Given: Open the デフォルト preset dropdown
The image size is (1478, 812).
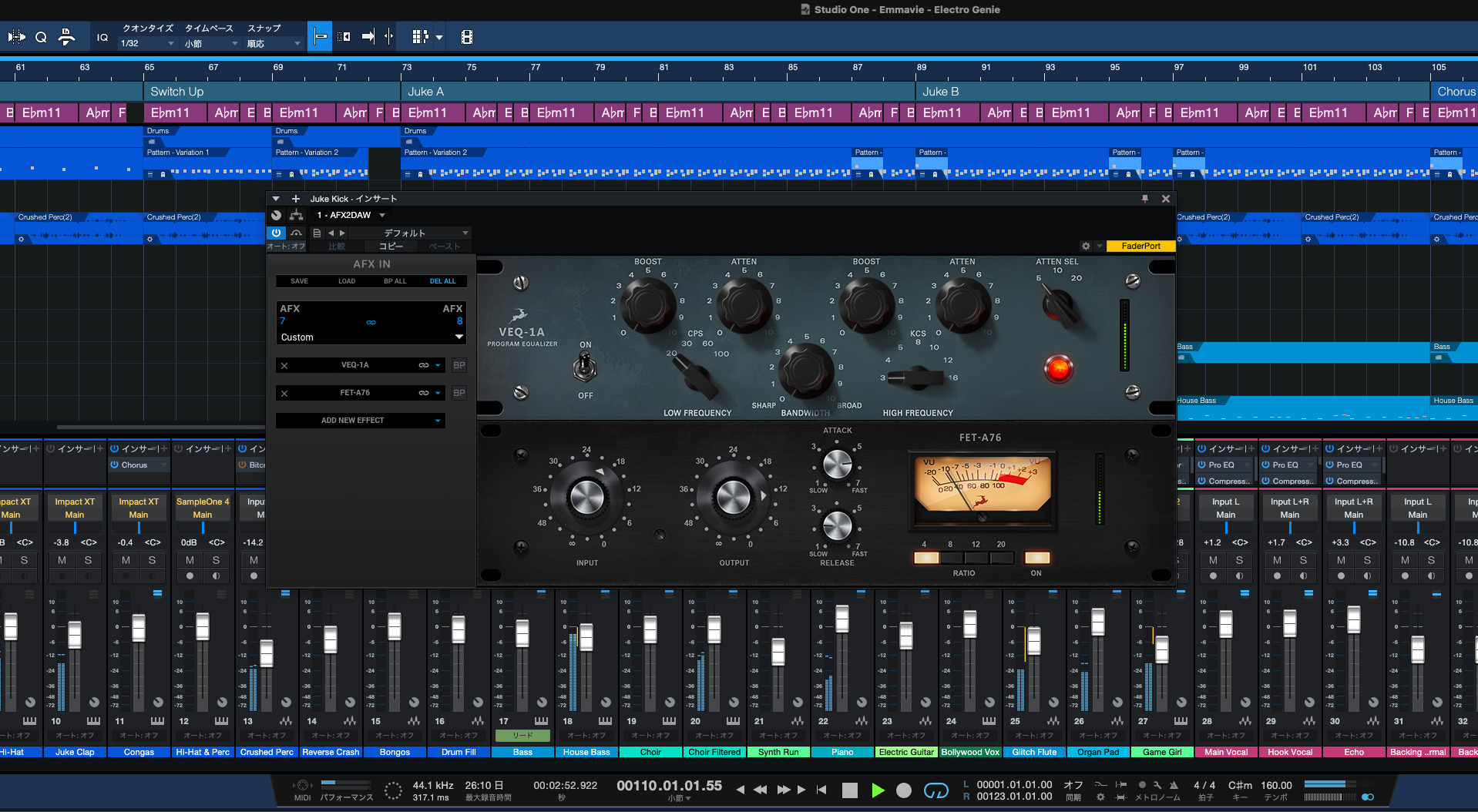Looking at the screenshot, I should [411, 233].
